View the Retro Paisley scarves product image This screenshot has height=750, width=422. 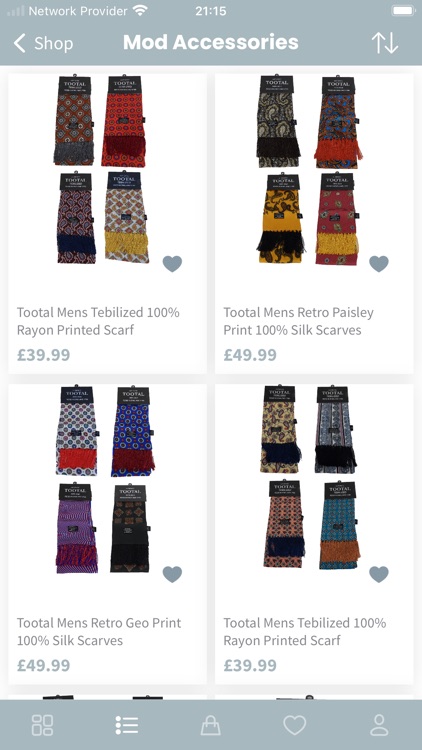(309, 170)
